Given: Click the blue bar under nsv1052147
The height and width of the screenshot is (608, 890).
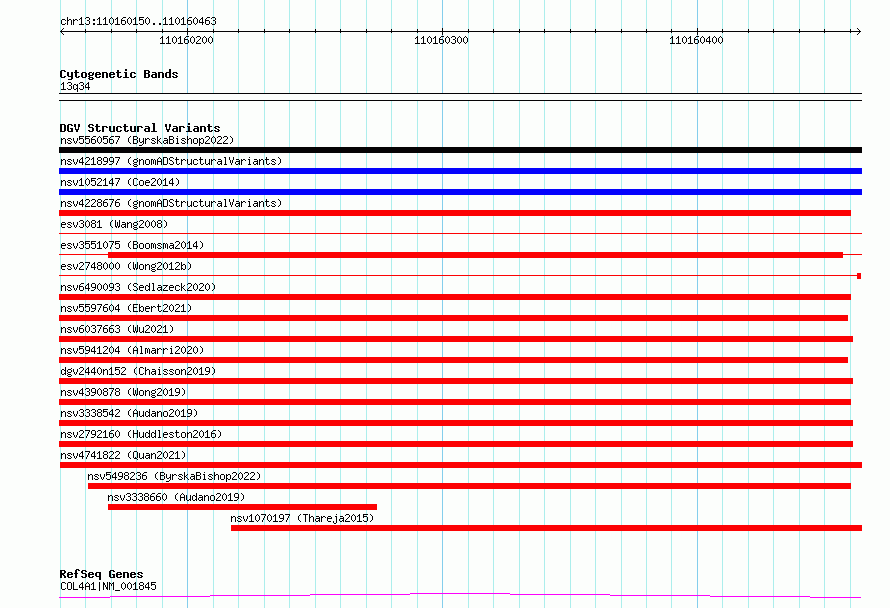Looking at the screenshot, I should point(460,192).
